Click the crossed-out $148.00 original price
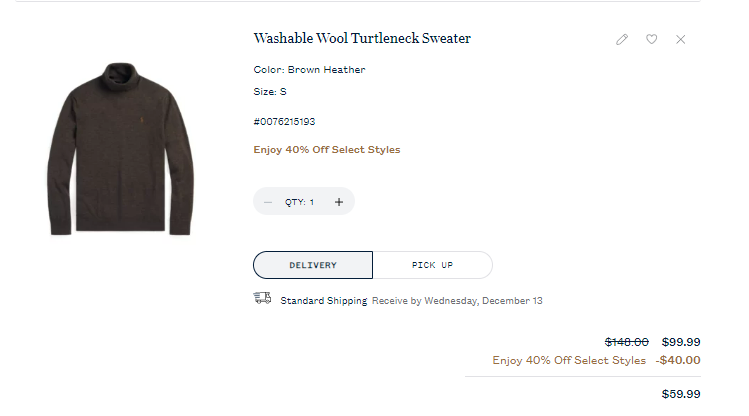Viewport: 749px width, 416px height. [x=626, y=341]
